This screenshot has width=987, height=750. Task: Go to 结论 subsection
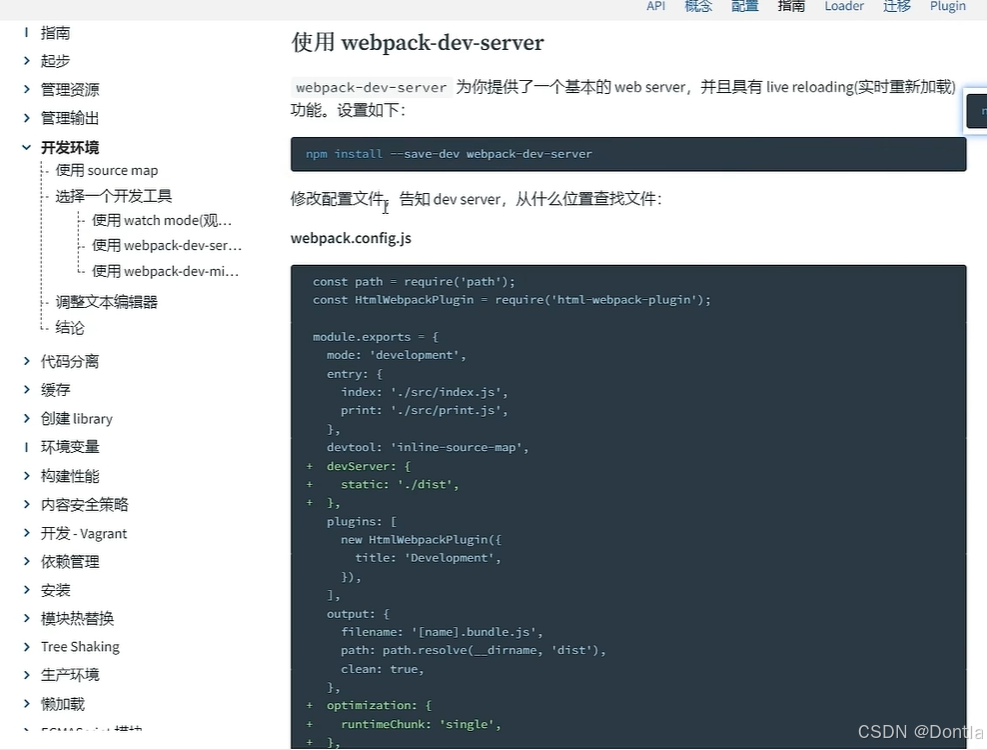click(x=69, y=327)
